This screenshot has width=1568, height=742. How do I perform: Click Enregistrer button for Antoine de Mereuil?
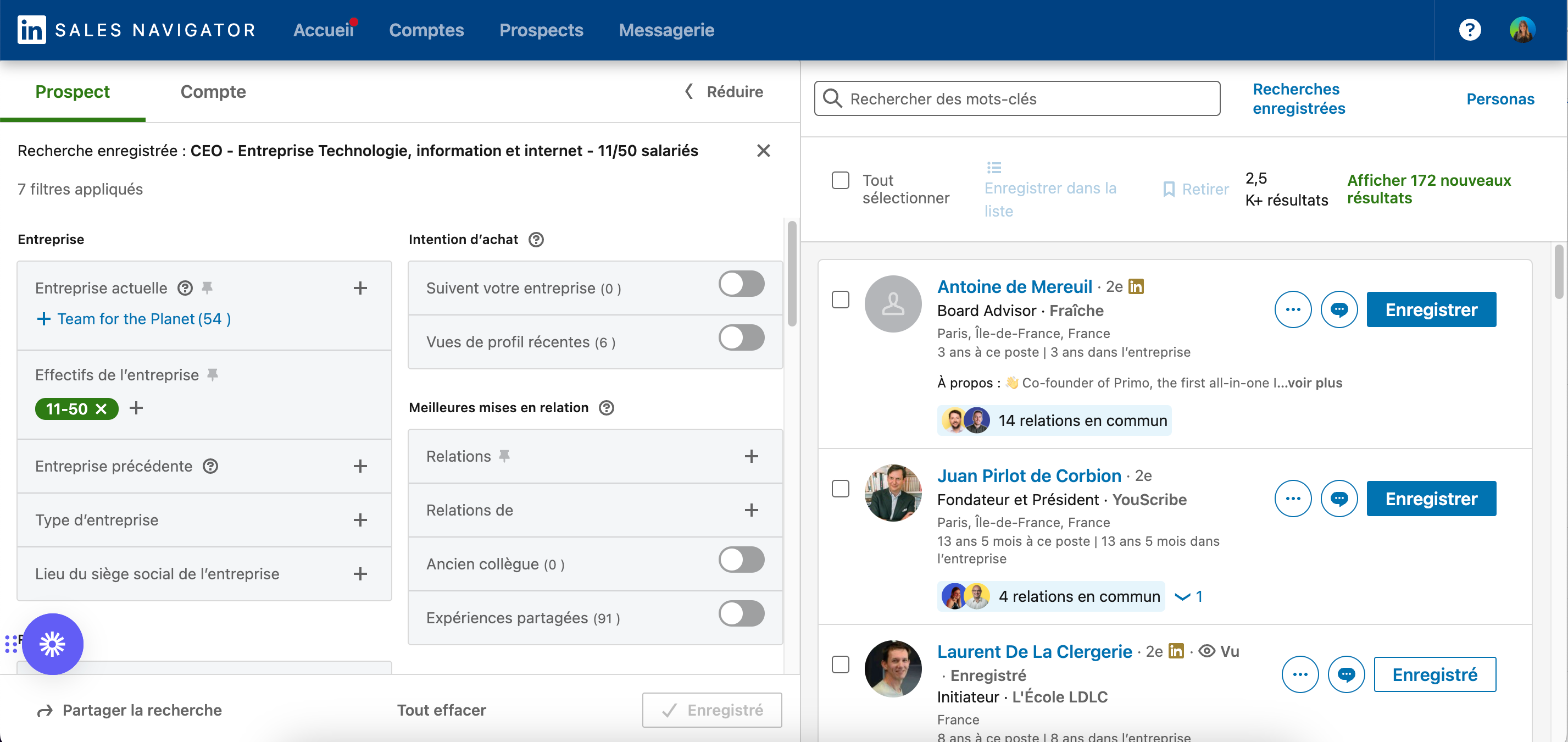1431,310
